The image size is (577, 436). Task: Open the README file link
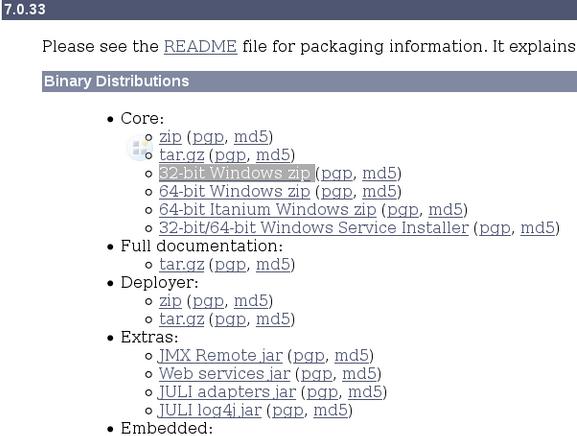[x=200, y=46]
